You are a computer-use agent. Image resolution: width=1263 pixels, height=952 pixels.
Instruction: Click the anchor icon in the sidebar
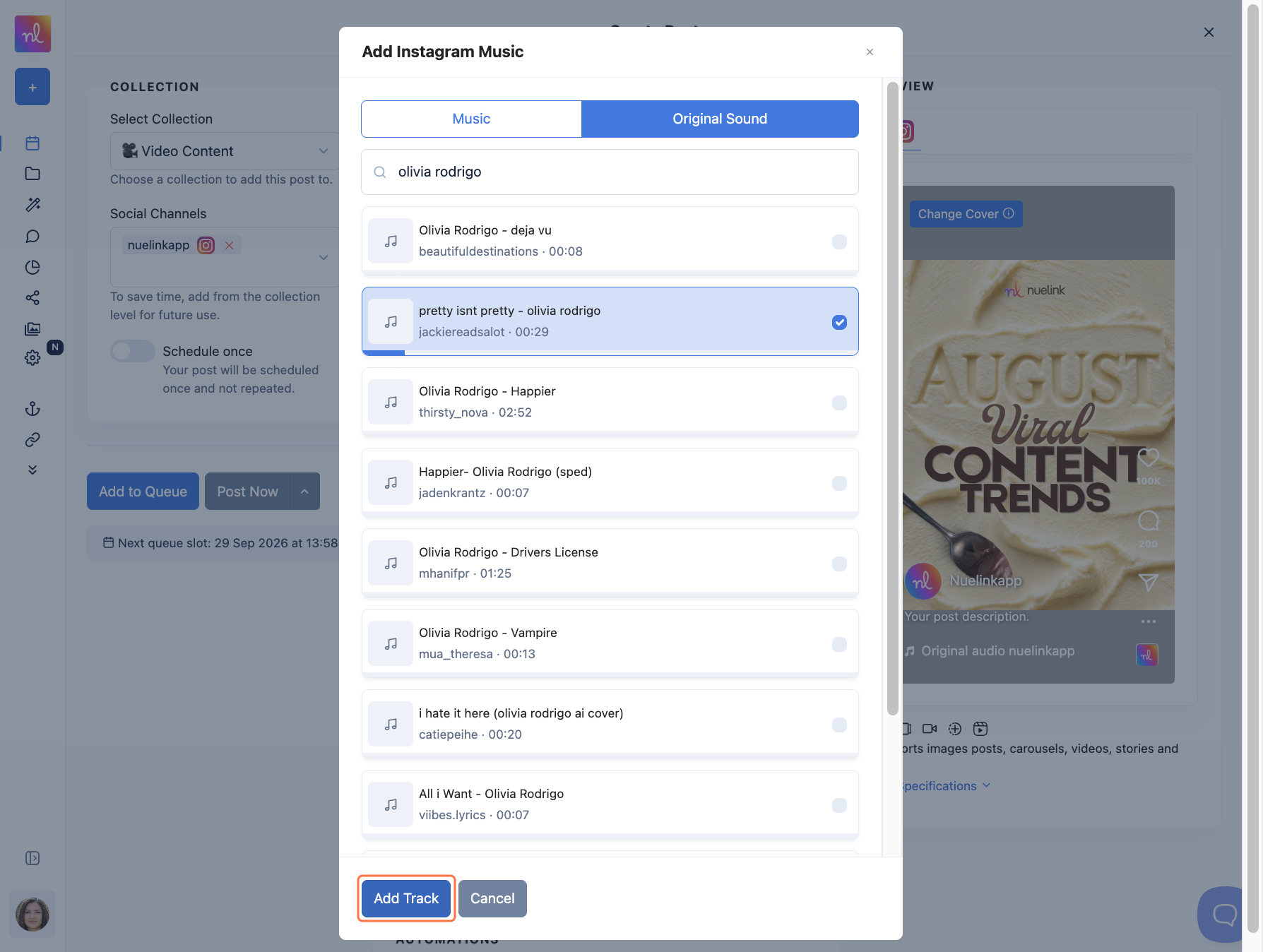(32, 409)
